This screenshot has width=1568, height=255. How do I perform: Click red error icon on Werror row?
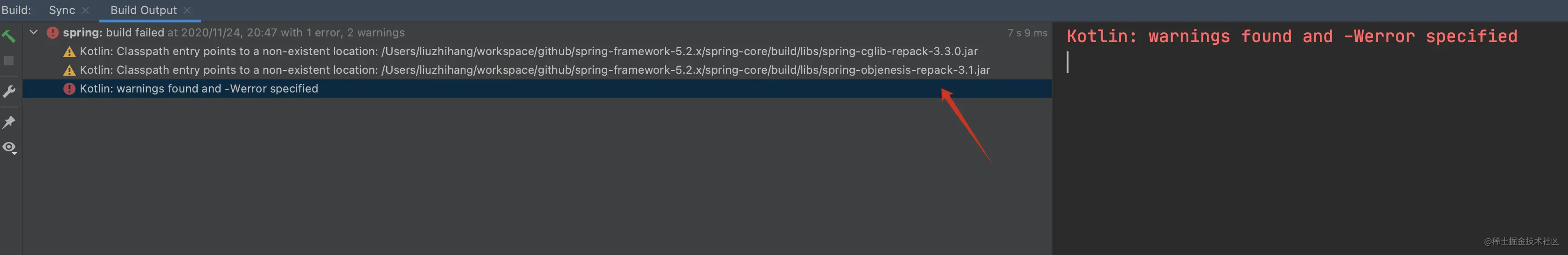coord(69,89)
